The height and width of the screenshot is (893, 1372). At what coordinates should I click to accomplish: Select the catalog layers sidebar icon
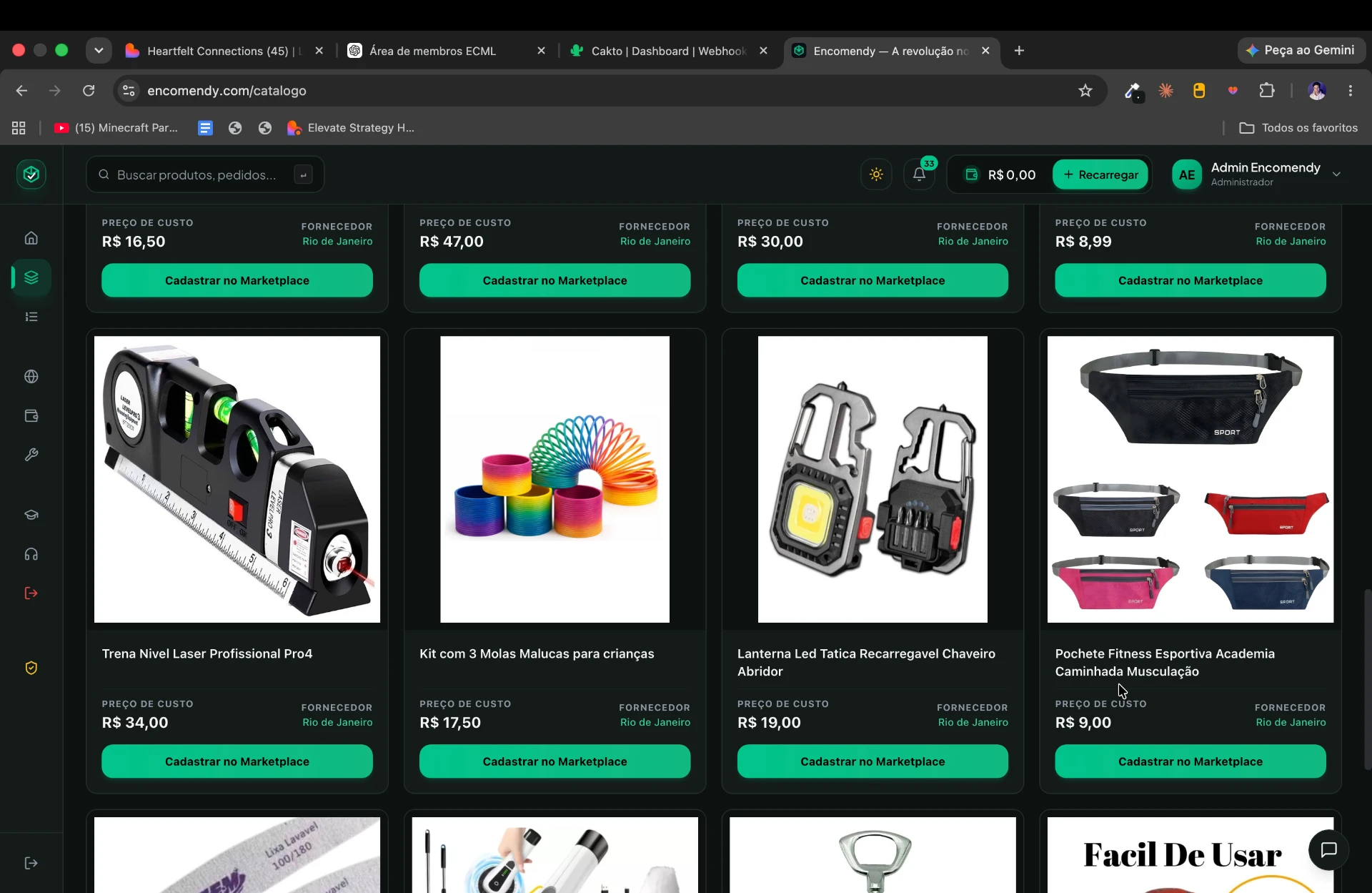pos(31,277)
